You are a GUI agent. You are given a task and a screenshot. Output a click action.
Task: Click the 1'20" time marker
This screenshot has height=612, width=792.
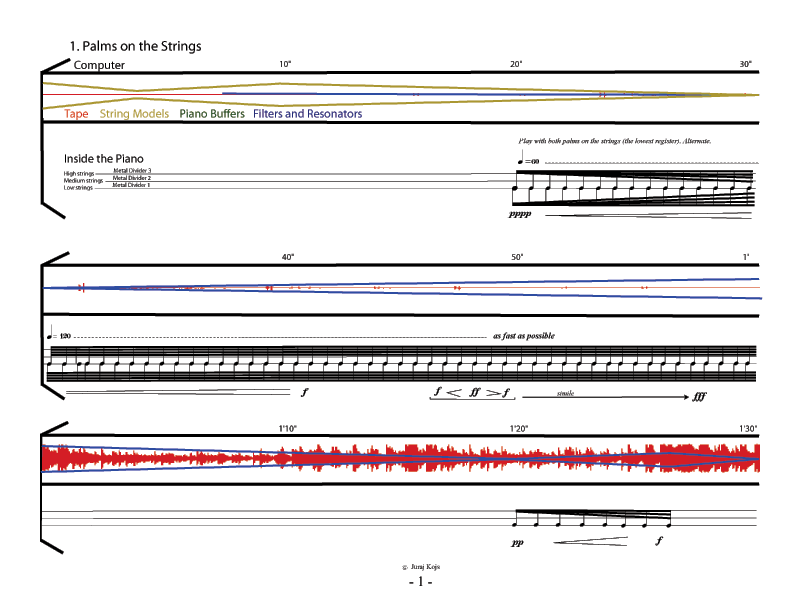pos(518,429)
